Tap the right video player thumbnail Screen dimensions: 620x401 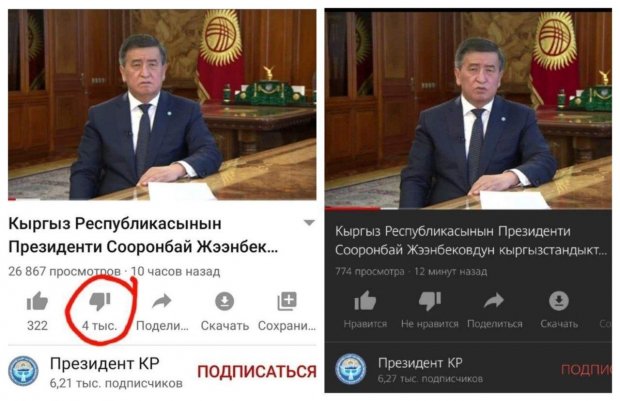[468, 109]
